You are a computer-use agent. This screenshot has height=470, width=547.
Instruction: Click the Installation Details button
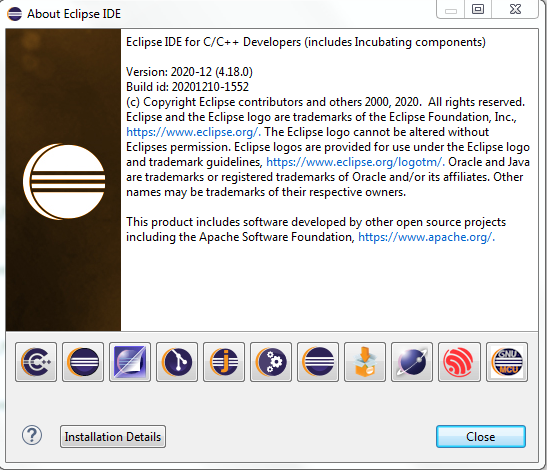click(113, 437)
